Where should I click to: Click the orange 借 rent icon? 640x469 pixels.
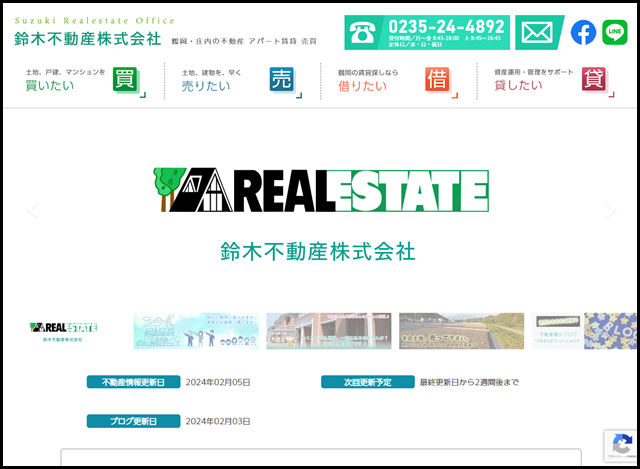[x=438, y=79]
